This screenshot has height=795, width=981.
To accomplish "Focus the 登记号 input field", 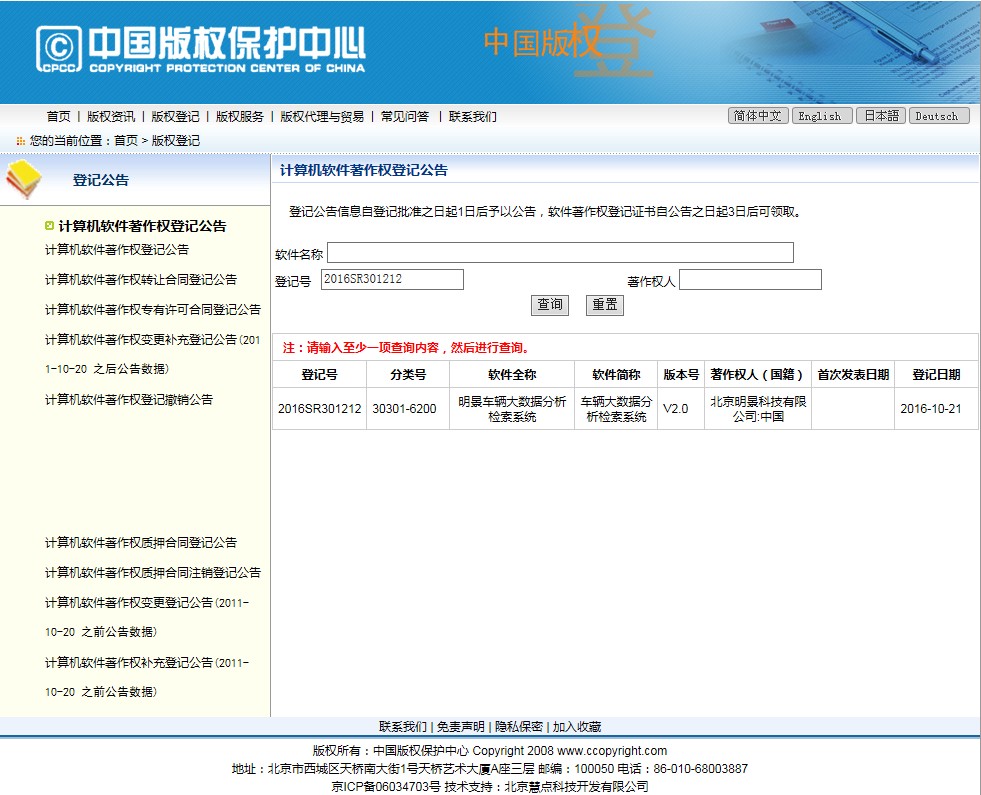I will coord(392,280).
